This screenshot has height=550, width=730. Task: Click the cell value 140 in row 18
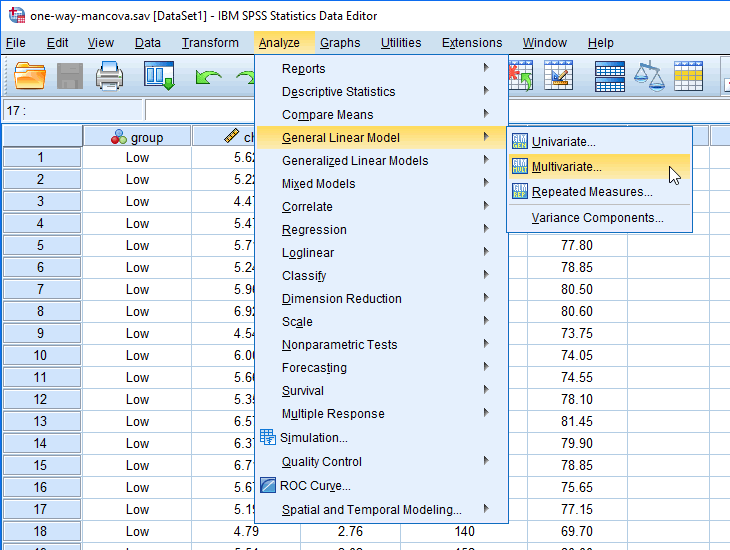pos(464,531)
